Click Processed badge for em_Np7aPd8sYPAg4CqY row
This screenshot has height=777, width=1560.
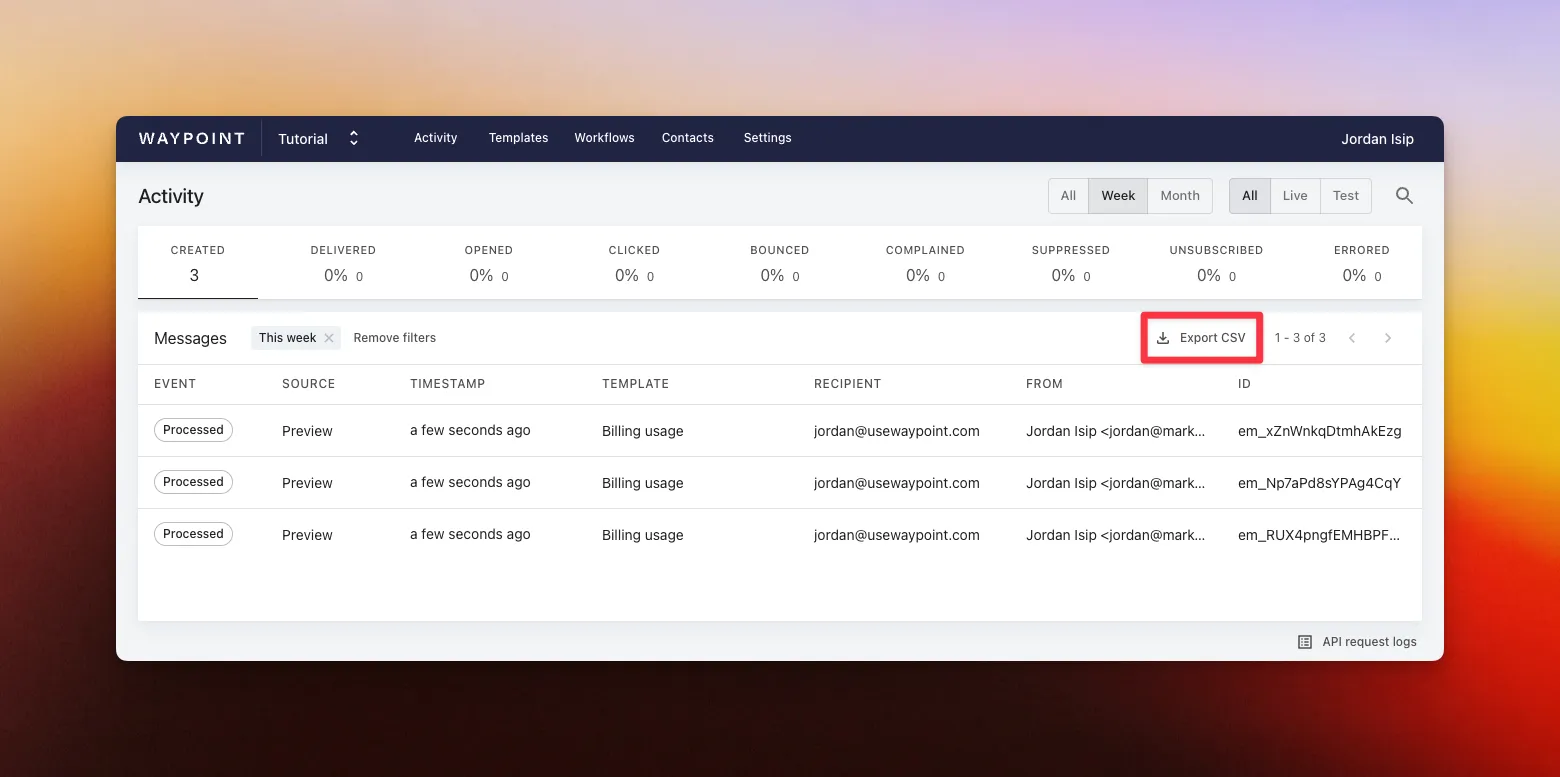(x=193, y=482)
